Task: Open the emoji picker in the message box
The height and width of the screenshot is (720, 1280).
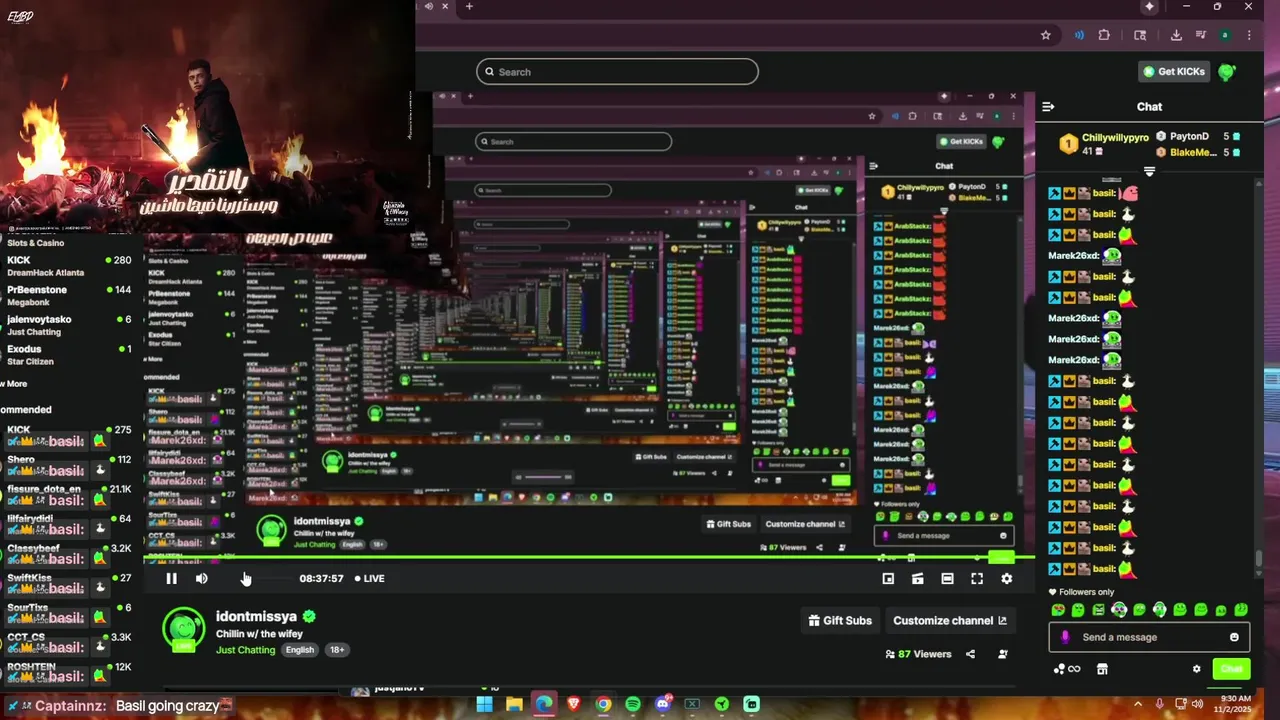Action: click(x=1234, y=637)
